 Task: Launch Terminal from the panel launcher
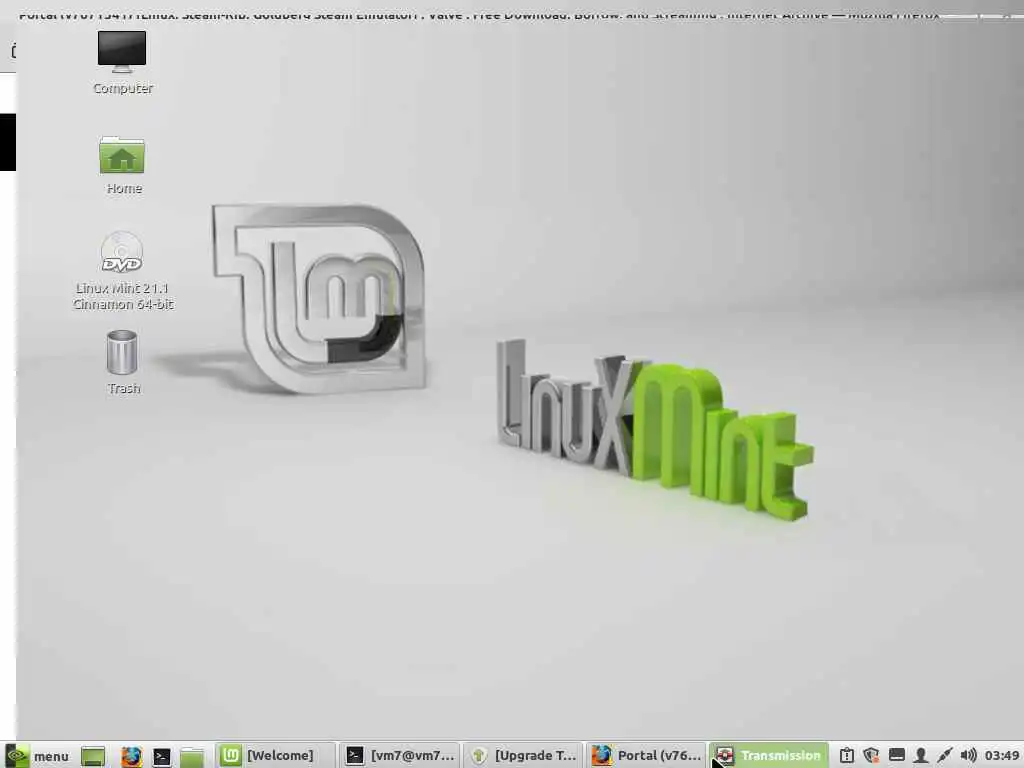[161, 756]
